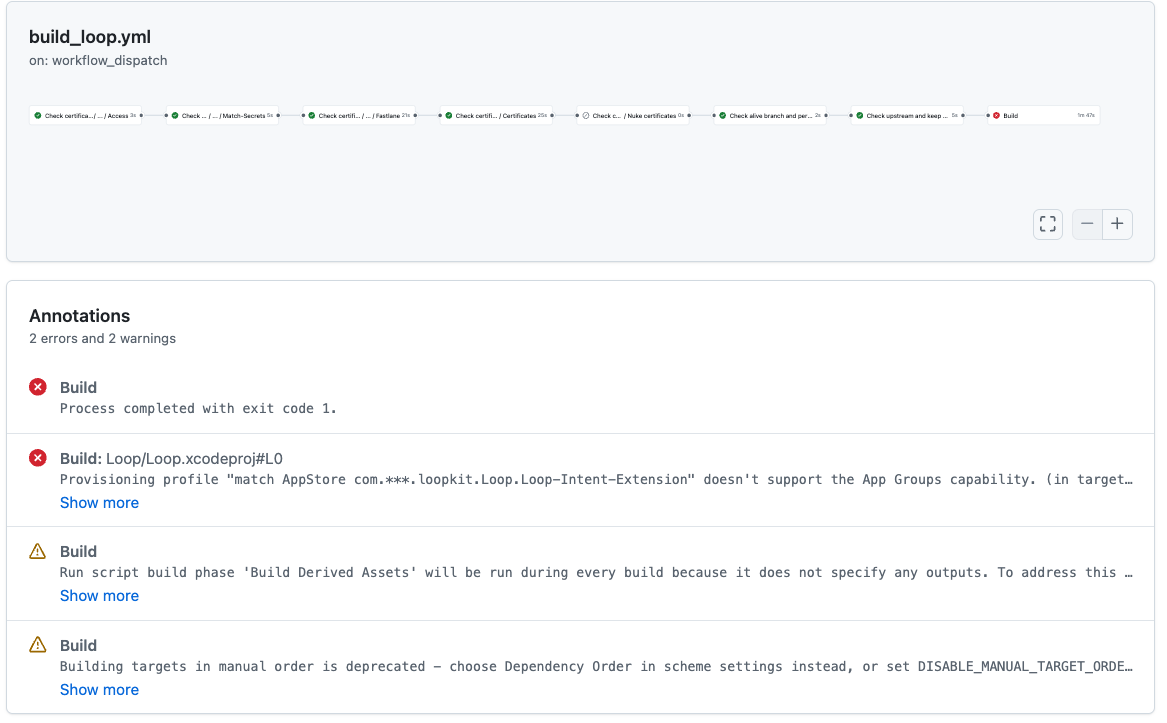
Task: Open the Check alive branch job node
Action: coord(770,115)
